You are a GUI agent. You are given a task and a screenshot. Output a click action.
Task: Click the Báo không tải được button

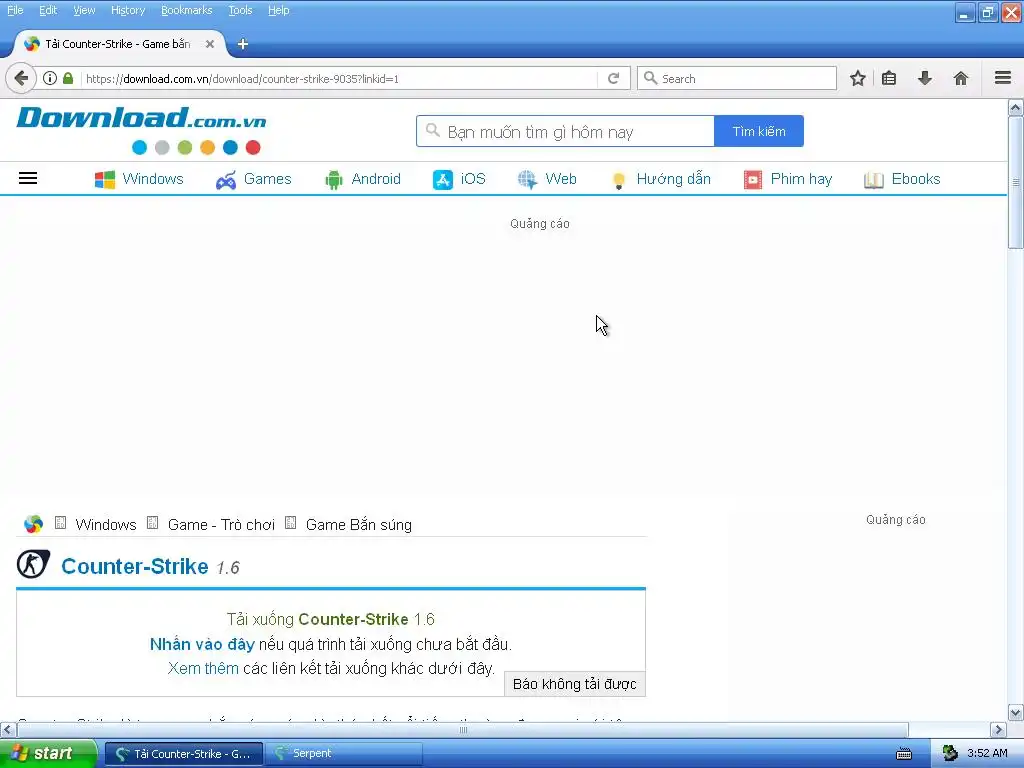coord(575,684)
